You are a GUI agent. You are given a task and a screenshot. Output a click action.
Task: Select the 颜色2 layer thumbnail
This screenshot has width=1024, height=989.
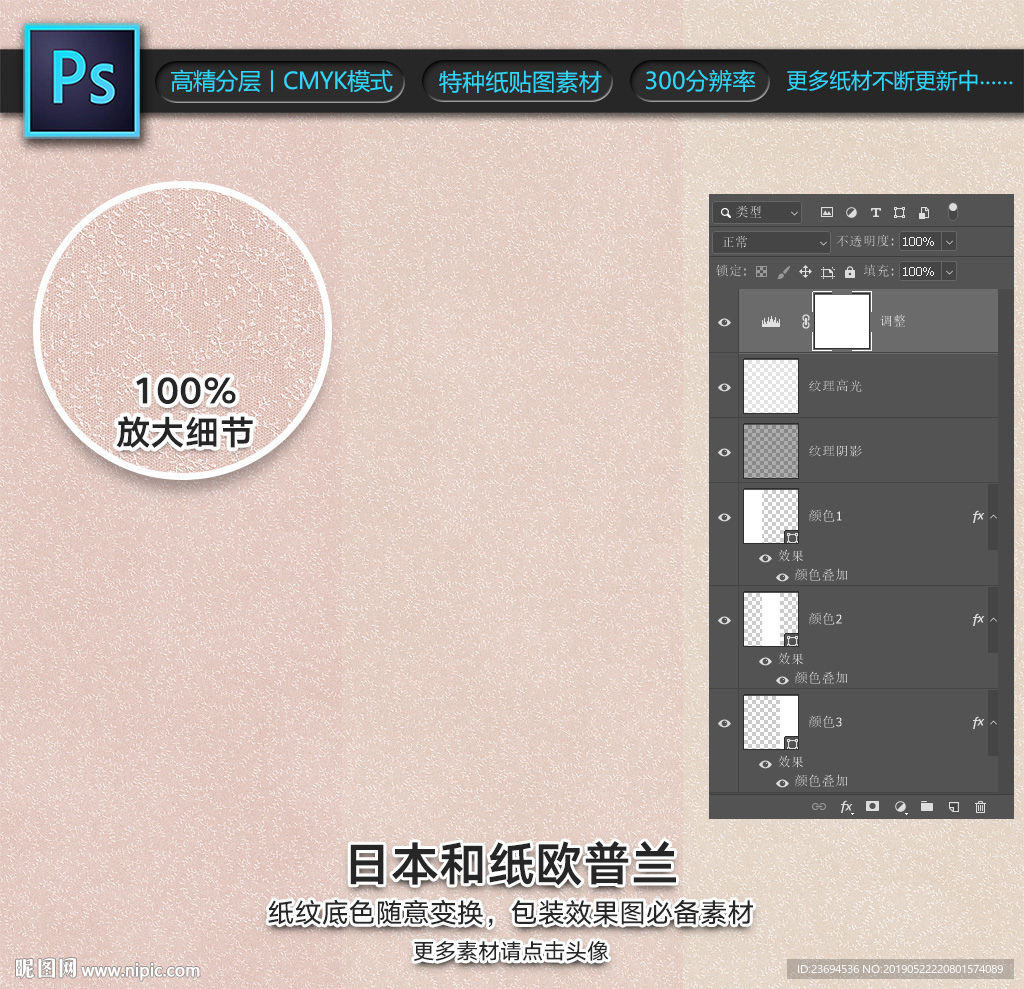[771, 619]
